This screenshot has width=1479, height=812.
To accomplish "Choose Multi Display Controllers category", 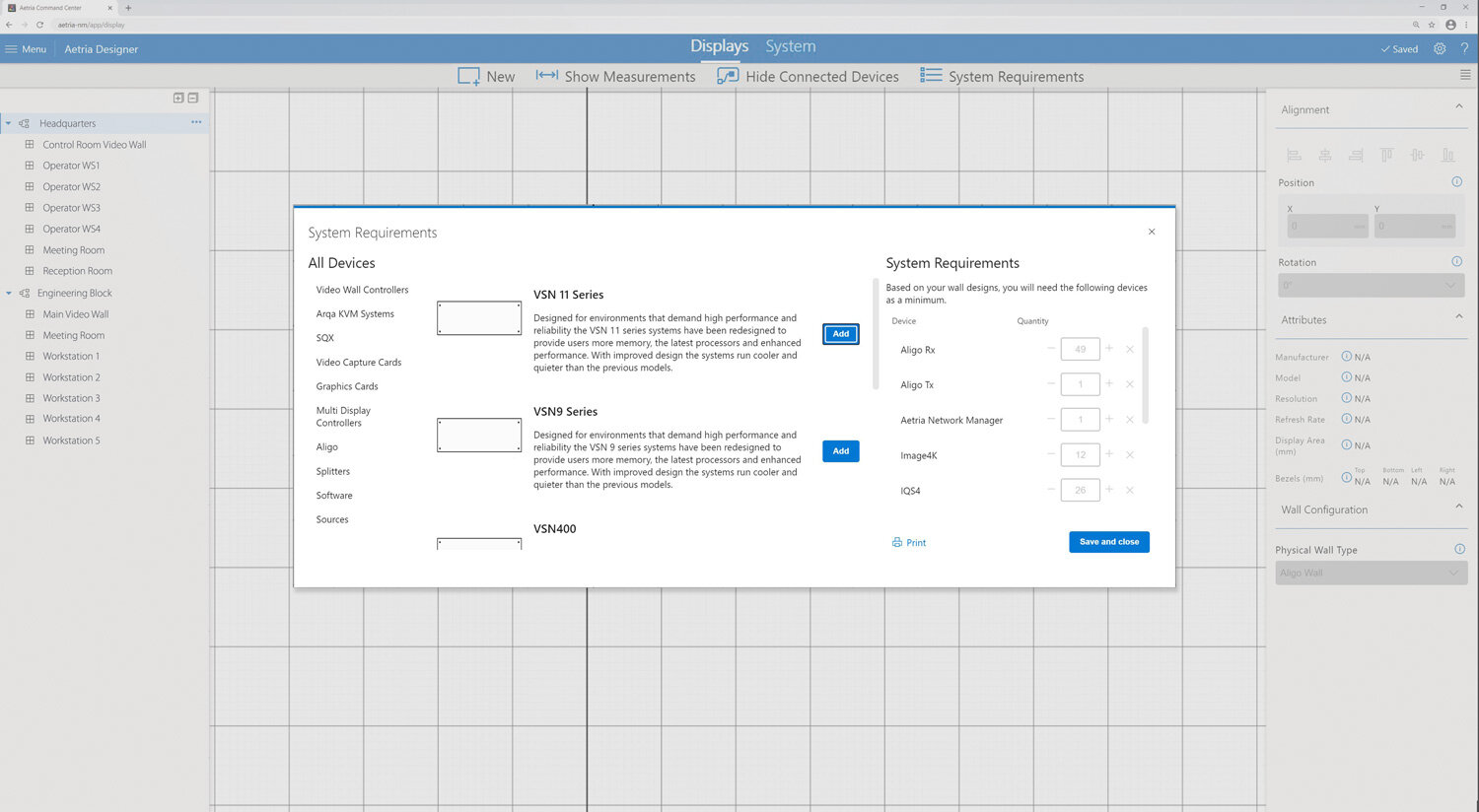I will (343, 417).
